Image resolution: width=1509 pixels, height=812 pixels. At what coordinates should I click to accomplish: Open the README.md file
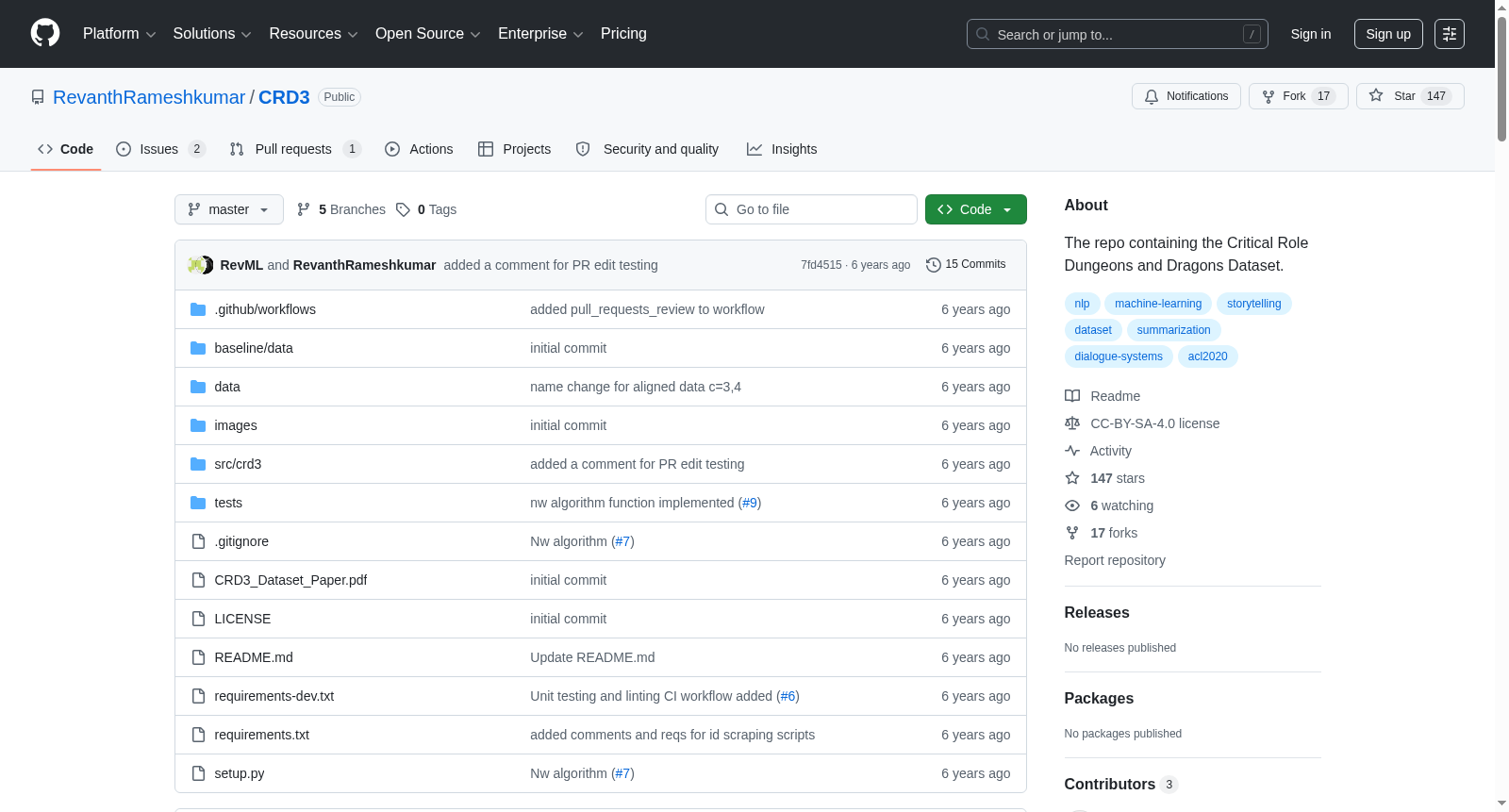tap(254, 657)
